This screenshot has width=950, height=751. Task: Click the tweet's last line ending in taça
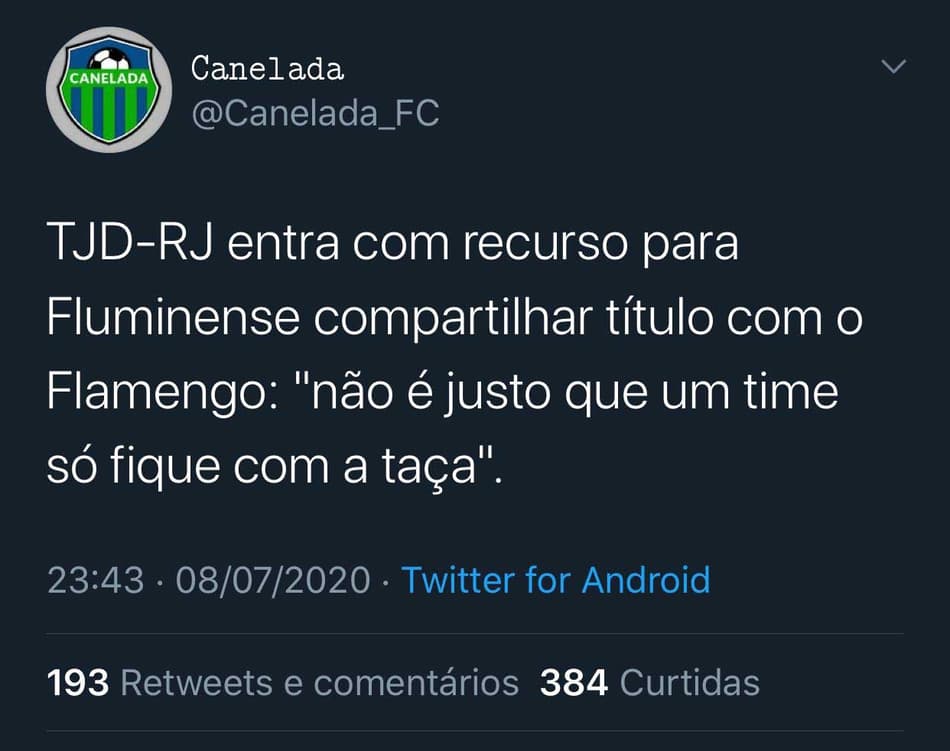275,468
